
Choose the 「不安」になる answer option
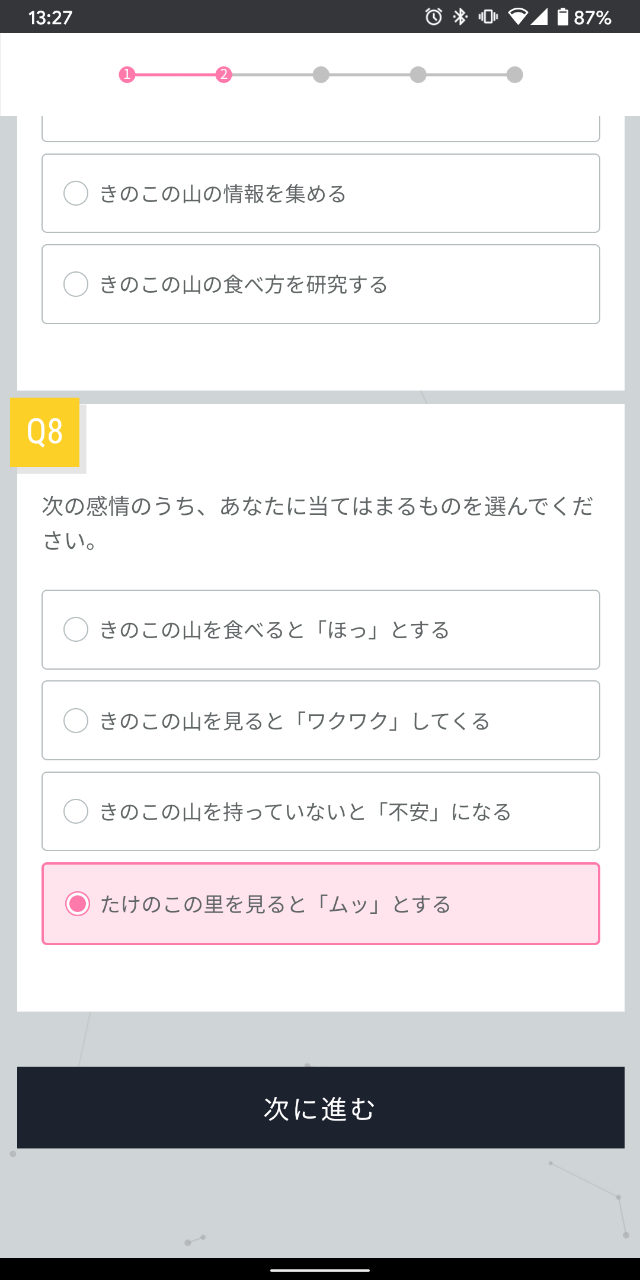[x=76, y=812]
